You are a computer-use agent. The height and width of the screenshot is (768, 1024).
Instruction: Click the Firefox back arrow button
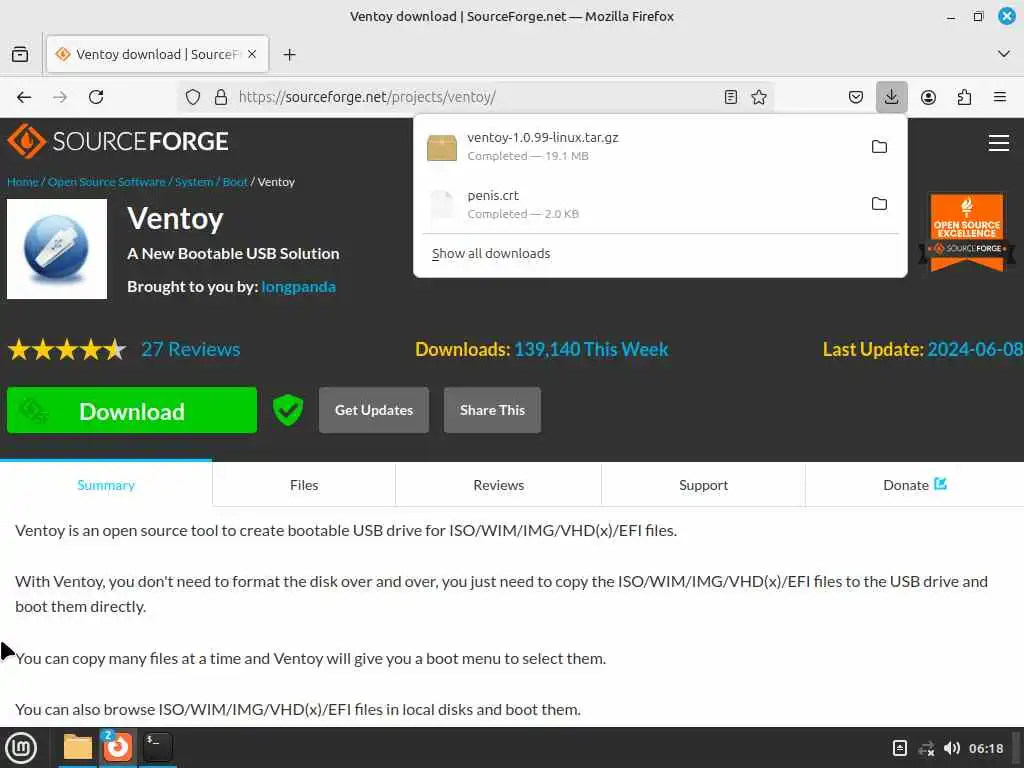[24, 97]
